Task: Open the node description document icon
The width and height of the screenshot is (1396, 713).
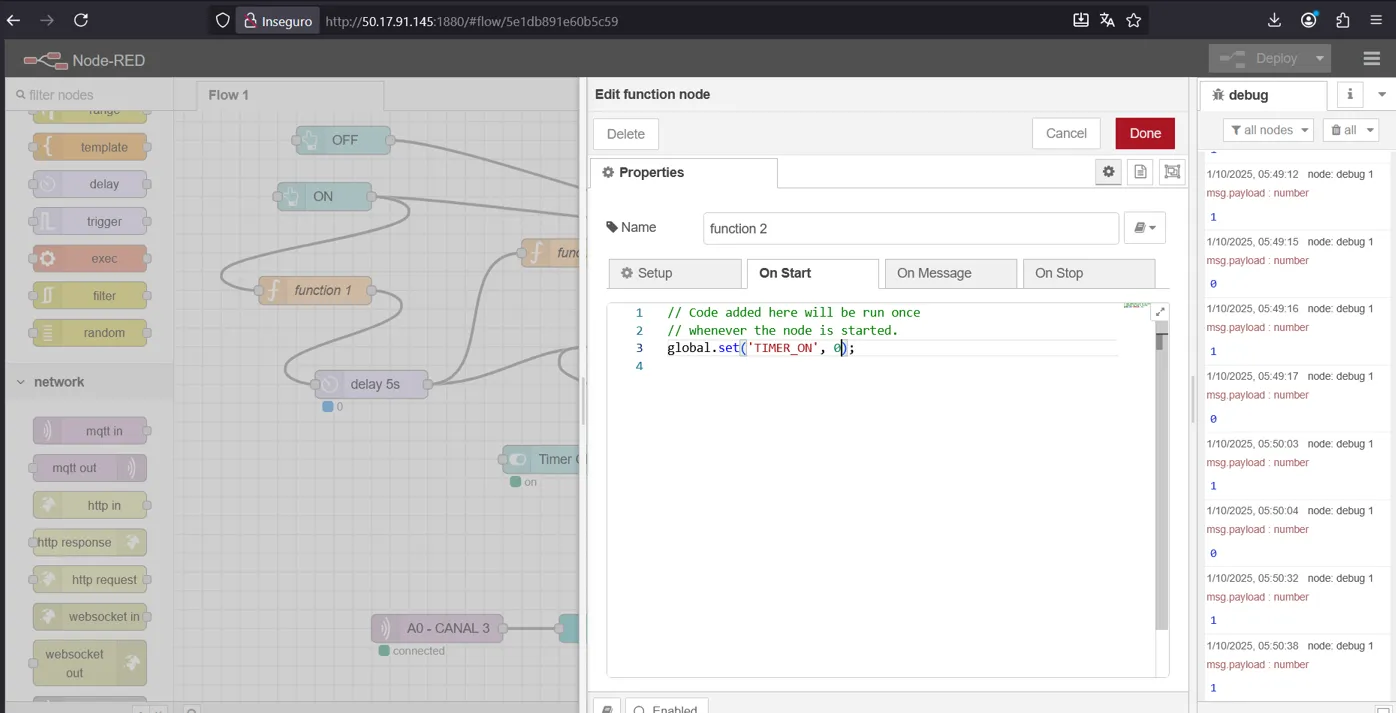Action: click(x=1140, y=172)
